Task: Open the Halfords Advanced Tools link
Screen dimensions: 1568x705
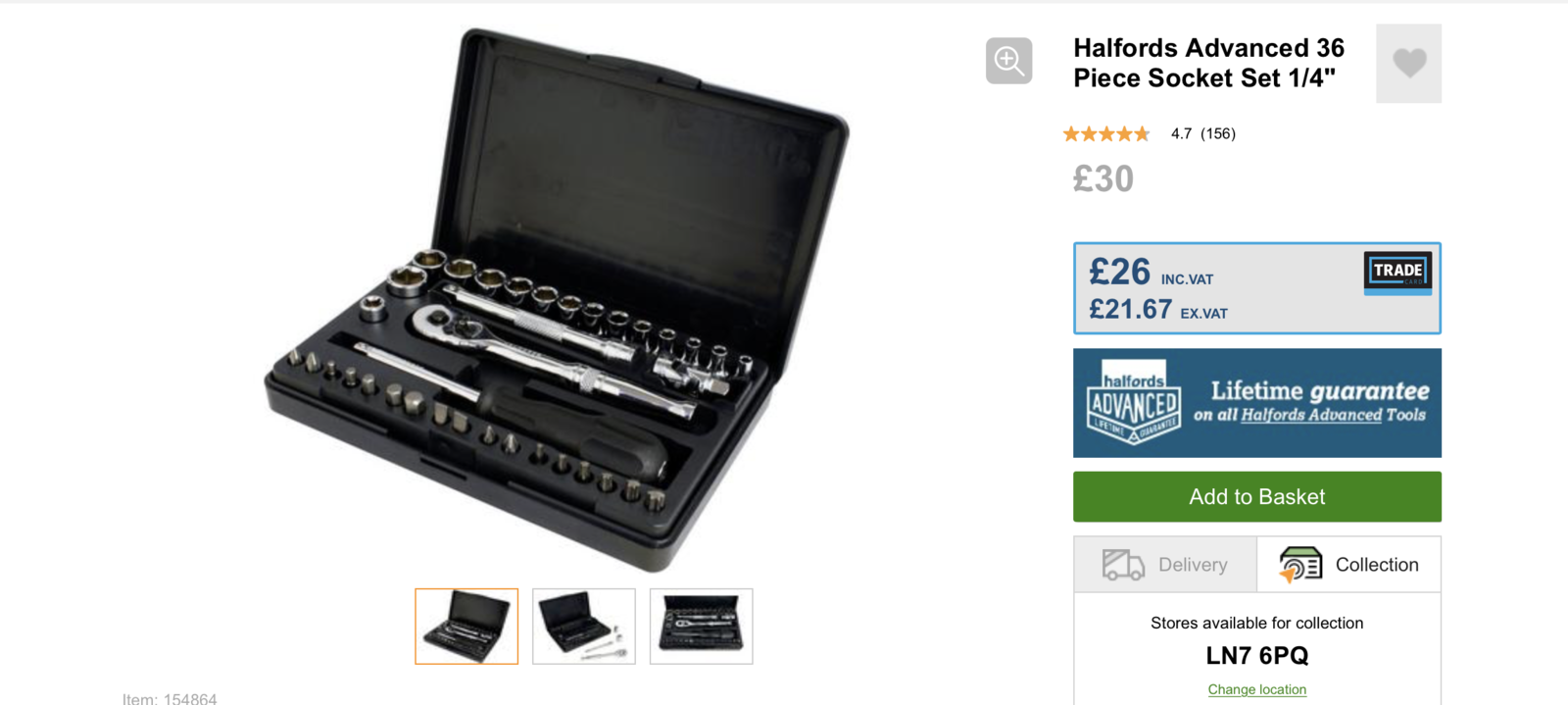Action: (1311, 415)
